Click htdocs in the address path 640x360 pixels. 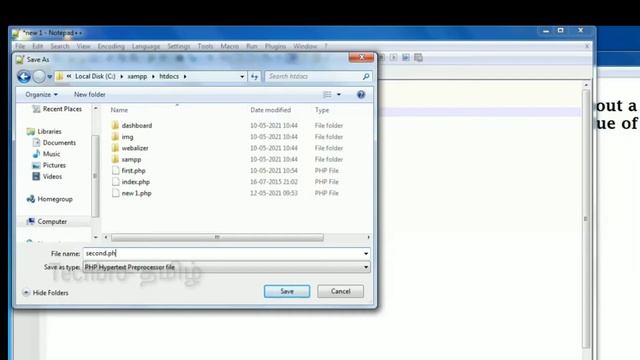click(x=169, y=76)
